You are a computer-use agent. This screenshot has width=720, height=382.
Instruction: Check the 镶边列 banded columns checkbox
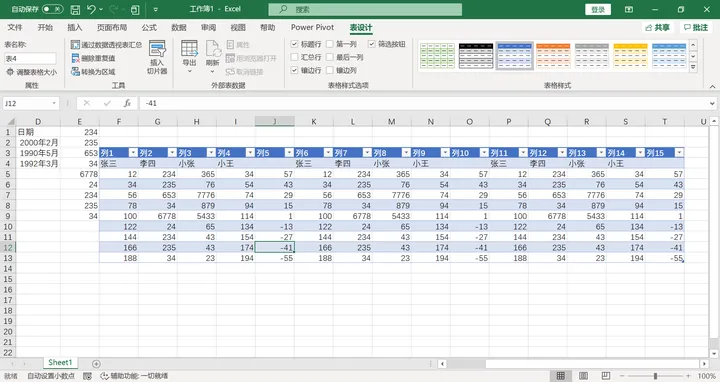pos(330,70)
